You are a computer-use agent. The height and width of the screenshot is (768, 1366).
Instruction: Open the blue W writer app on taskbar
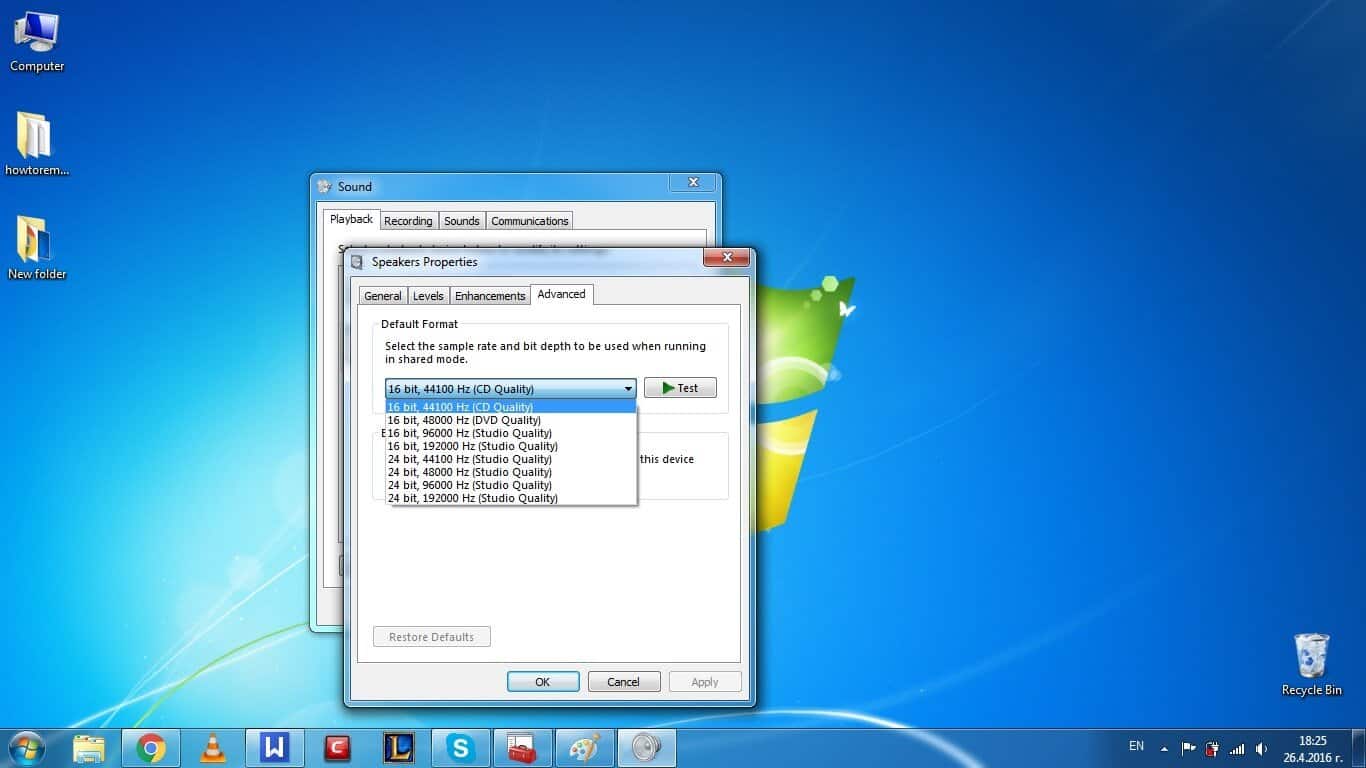tap(274, 748)
